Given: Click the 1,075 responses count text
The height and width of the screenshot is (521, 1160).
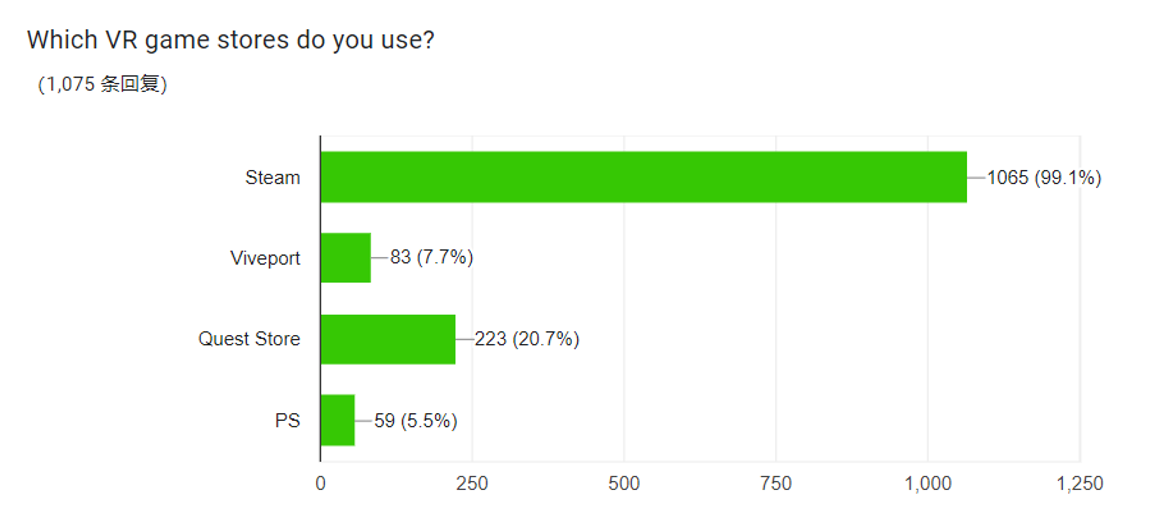Looking at the screenshot, I should coord(103,85).
